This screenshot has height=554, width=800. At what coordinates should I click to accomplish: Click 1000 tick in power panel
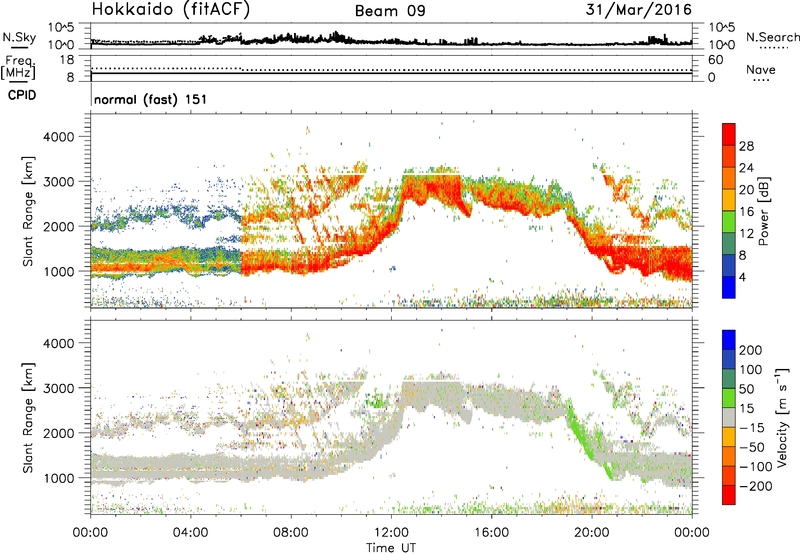click(58, 271)
